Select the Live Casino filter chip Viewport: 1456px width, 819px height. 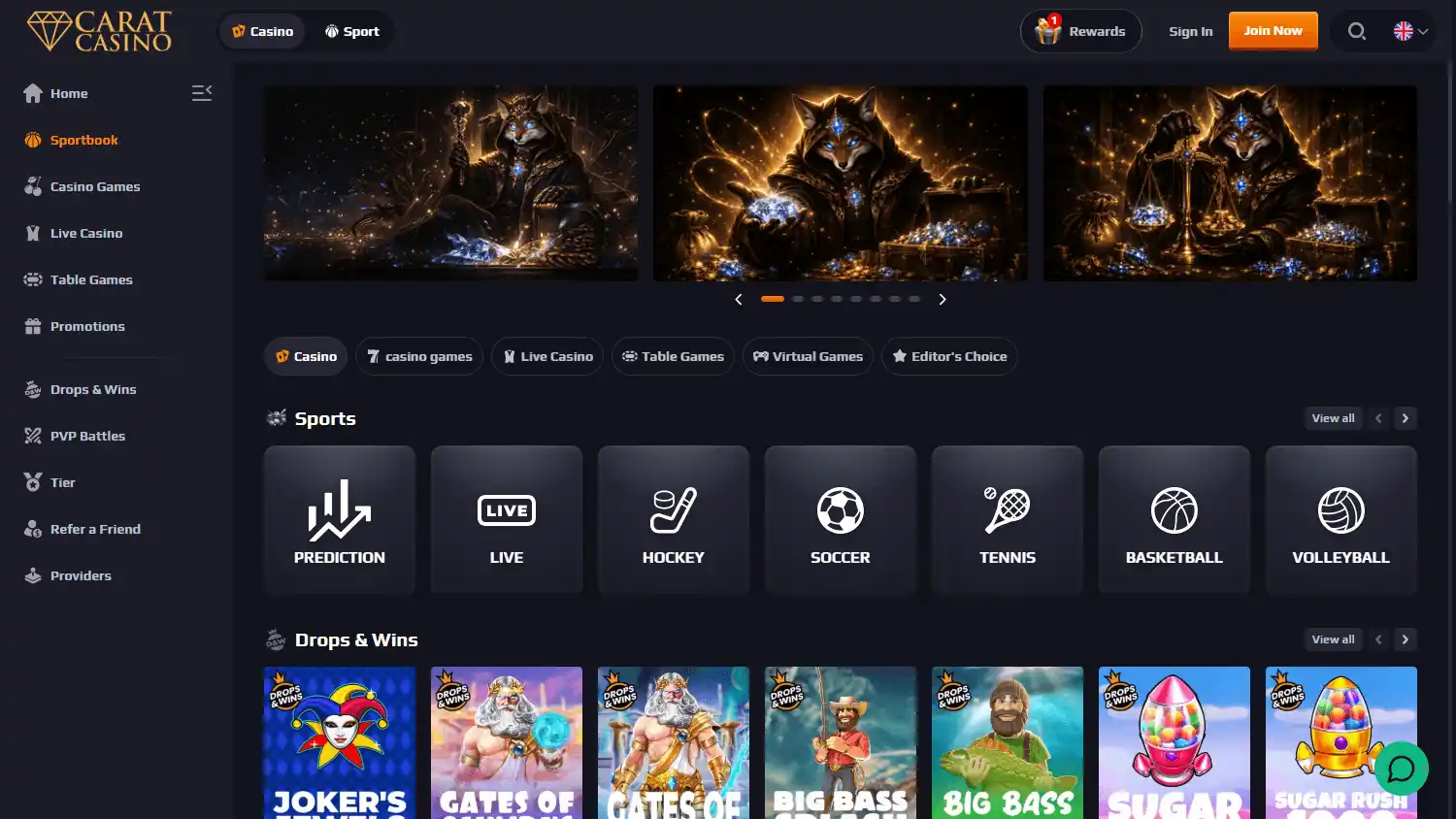[x=548, y=356]
